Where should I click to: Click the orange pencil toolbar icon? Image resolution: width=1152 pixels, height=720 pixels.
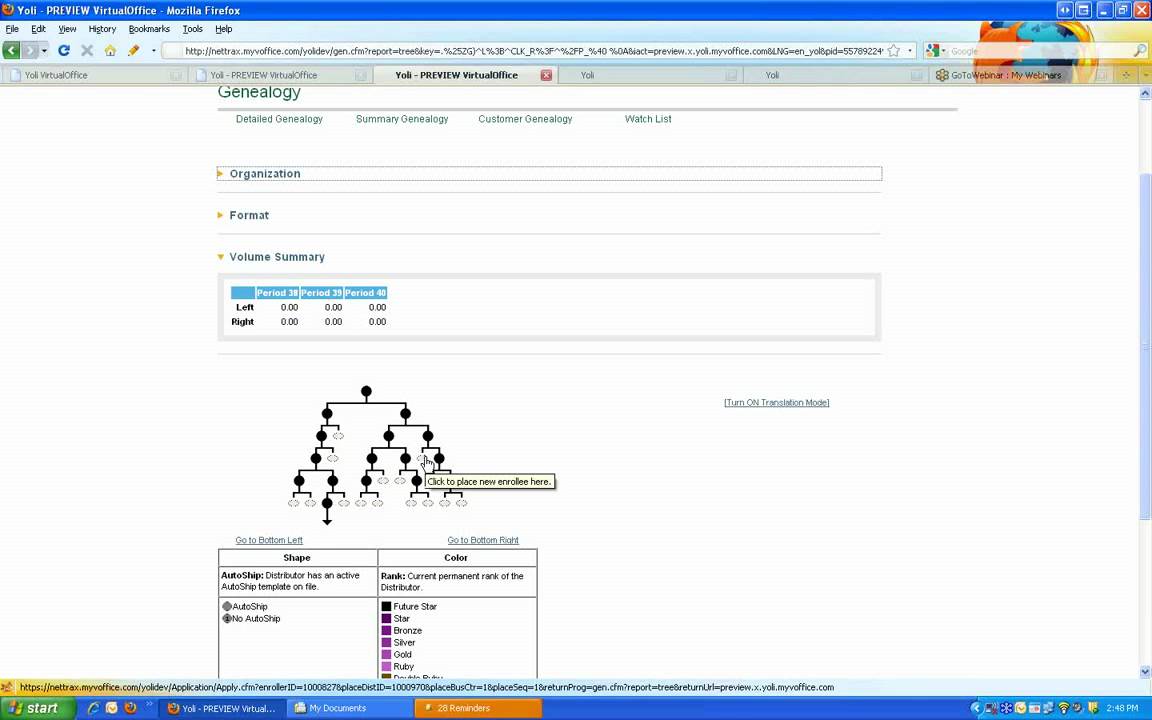click(x=133, y=51)
